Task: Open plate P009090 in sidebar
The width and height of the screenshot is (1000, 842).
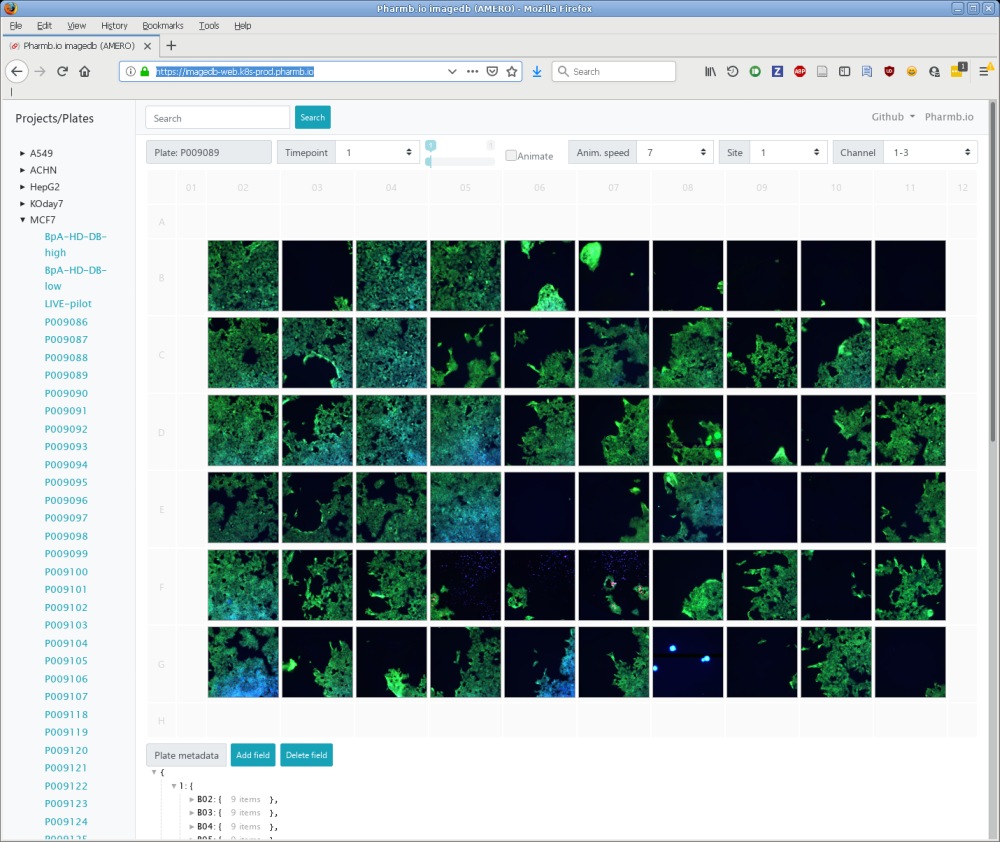Action: click(66, 393)
